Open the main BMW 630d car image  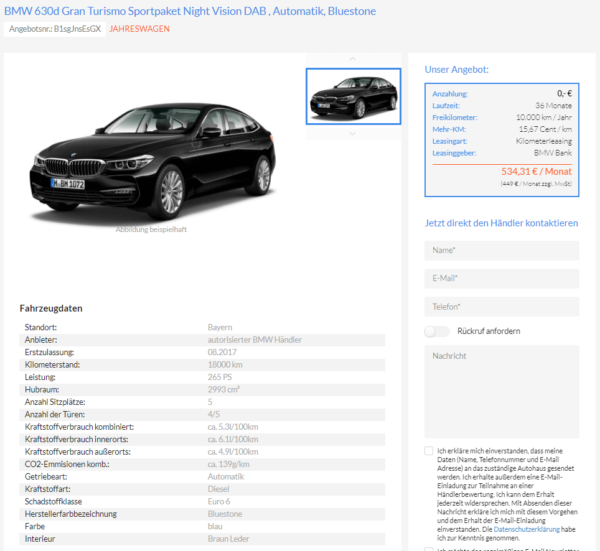[x=152, y=161]
